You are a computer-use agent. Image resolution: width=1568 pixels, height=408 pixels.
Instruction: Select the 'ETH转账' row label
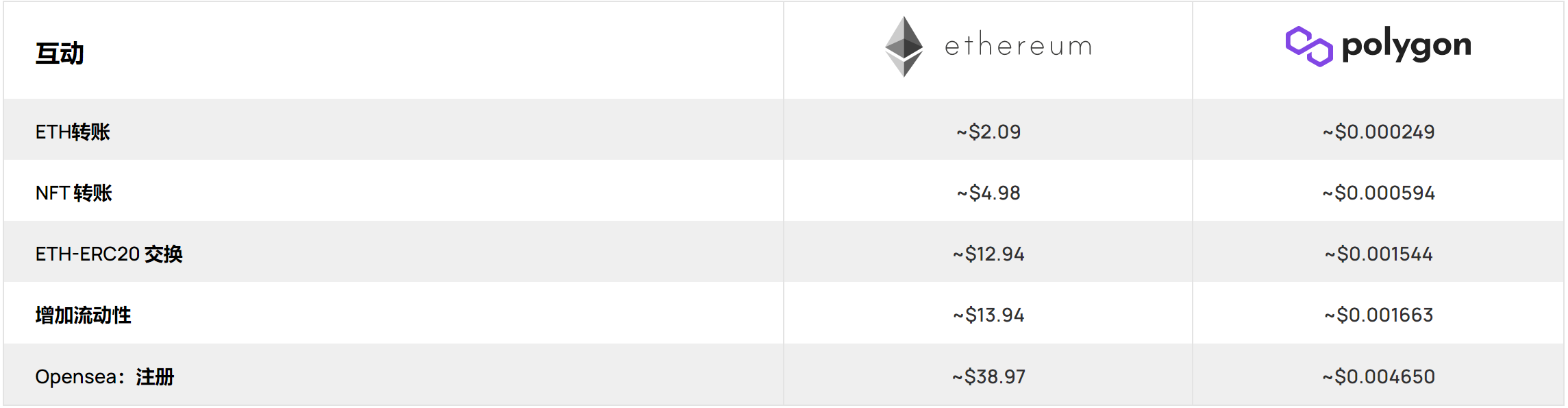point(73,132)
